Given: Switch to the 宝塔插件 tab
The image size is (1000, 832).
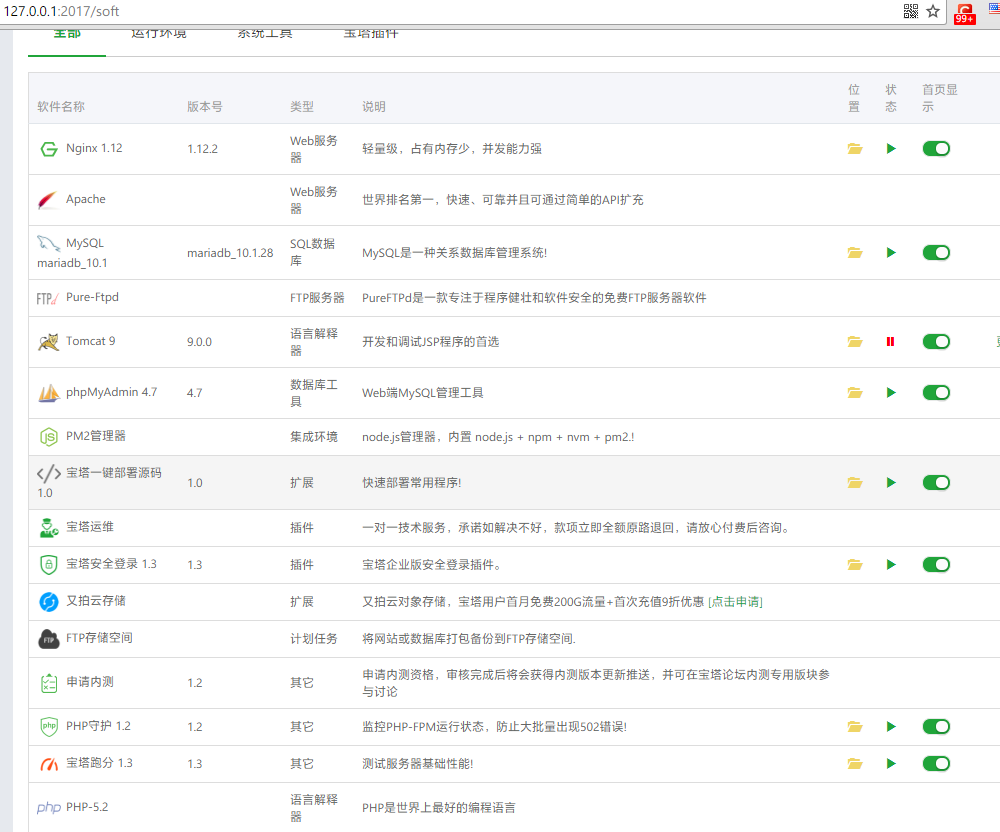Looking at the screenshot, I should click(x=371, y=33).
